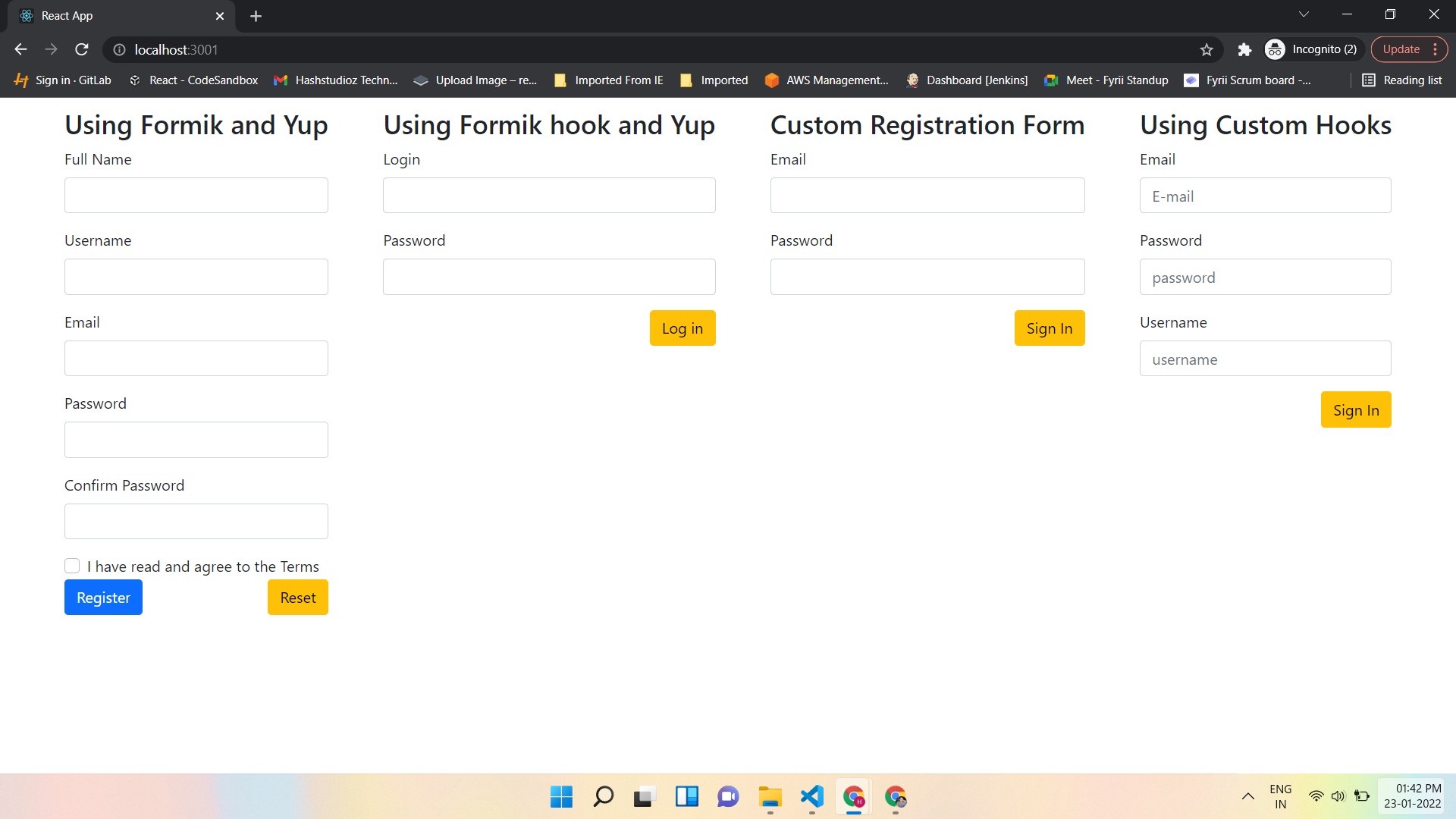The height and width of the screenshot is (819, 1456).
Task: Select the React App browser tab
Action: (x=114, y=16)
